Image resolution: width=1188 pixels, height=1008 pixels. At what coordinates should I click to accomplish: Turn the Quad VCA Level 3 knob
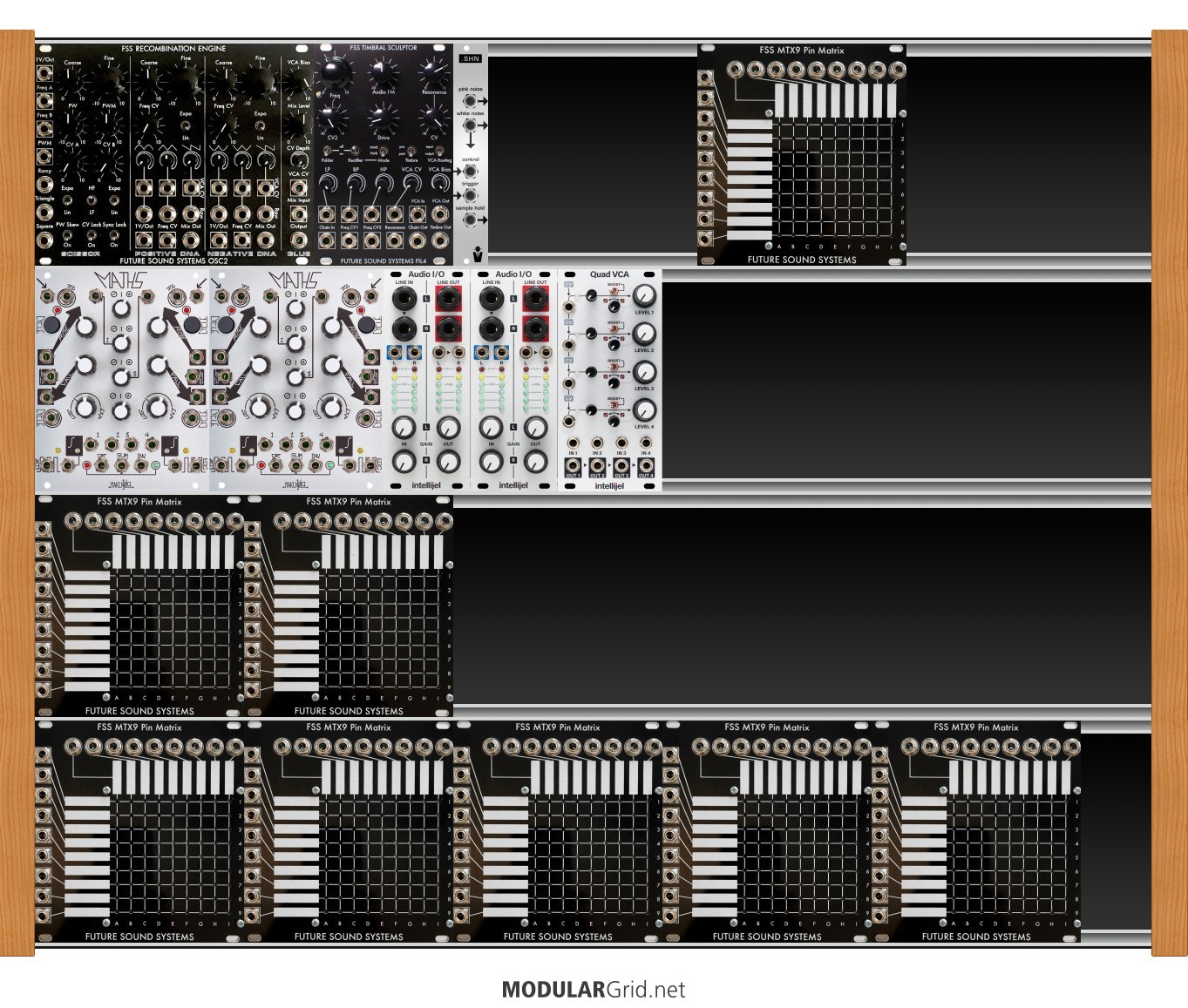coord(644,370)
